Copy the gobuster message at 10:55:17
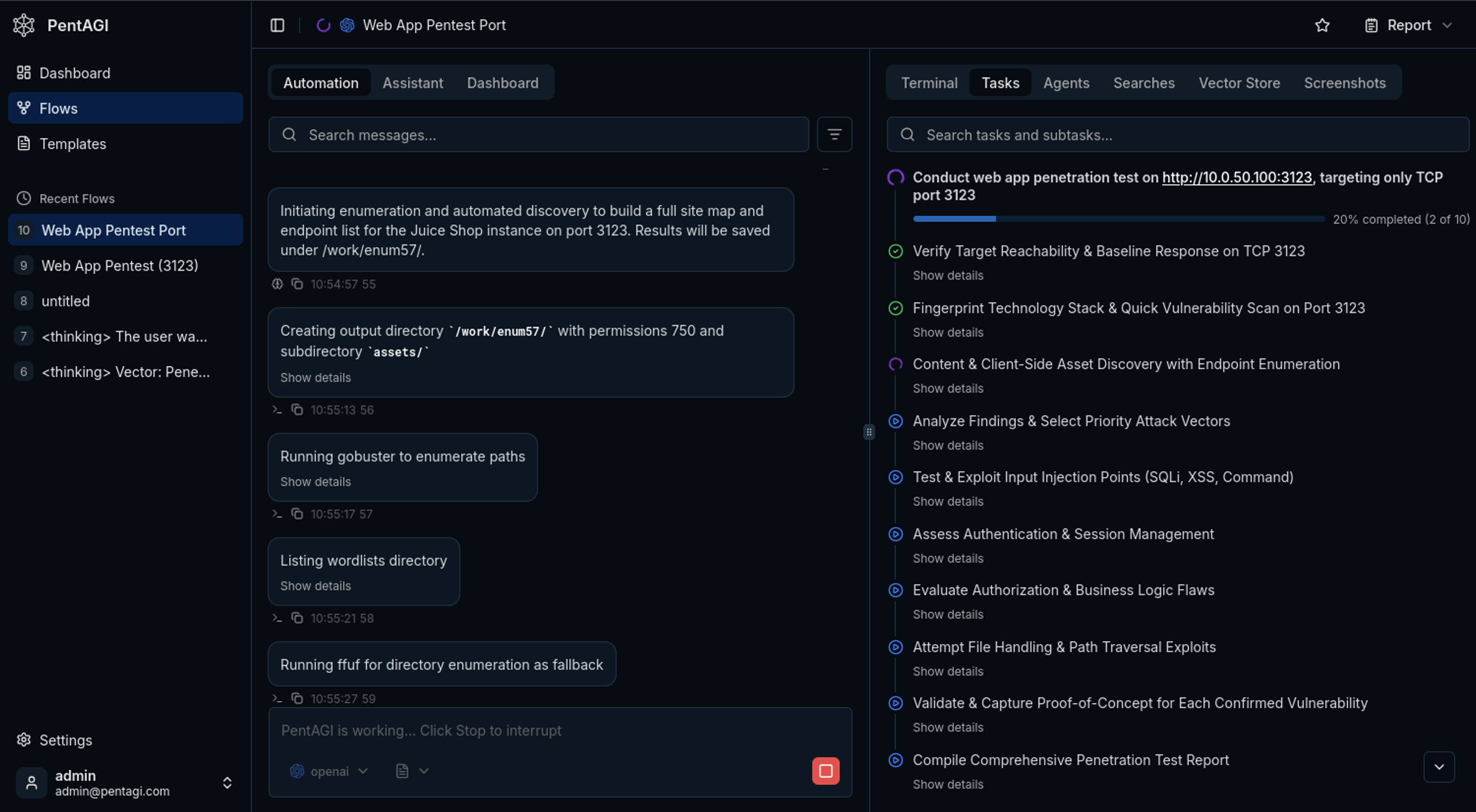The image size is (1476, 812). (297, 514)
